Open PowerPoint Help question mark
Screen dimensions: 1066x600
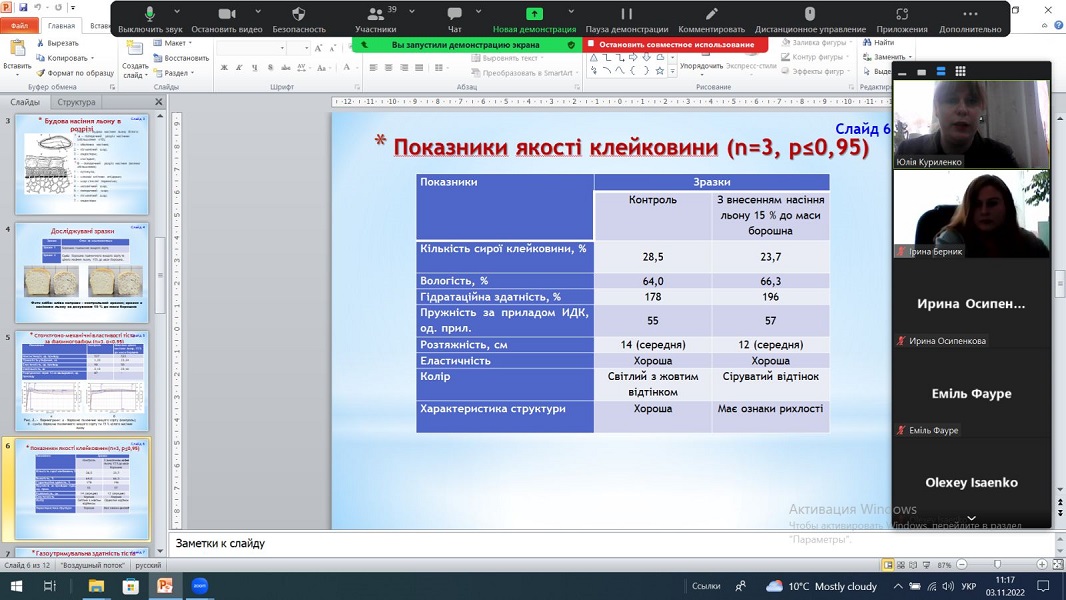(x=1059, y=25)
